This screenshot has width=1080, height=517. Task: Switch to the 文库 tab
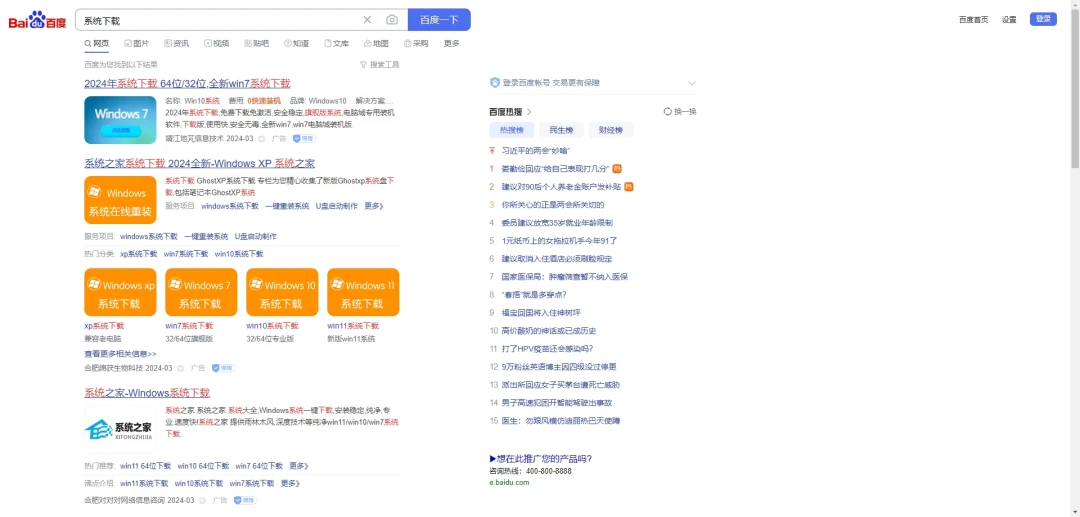(336, 43)
